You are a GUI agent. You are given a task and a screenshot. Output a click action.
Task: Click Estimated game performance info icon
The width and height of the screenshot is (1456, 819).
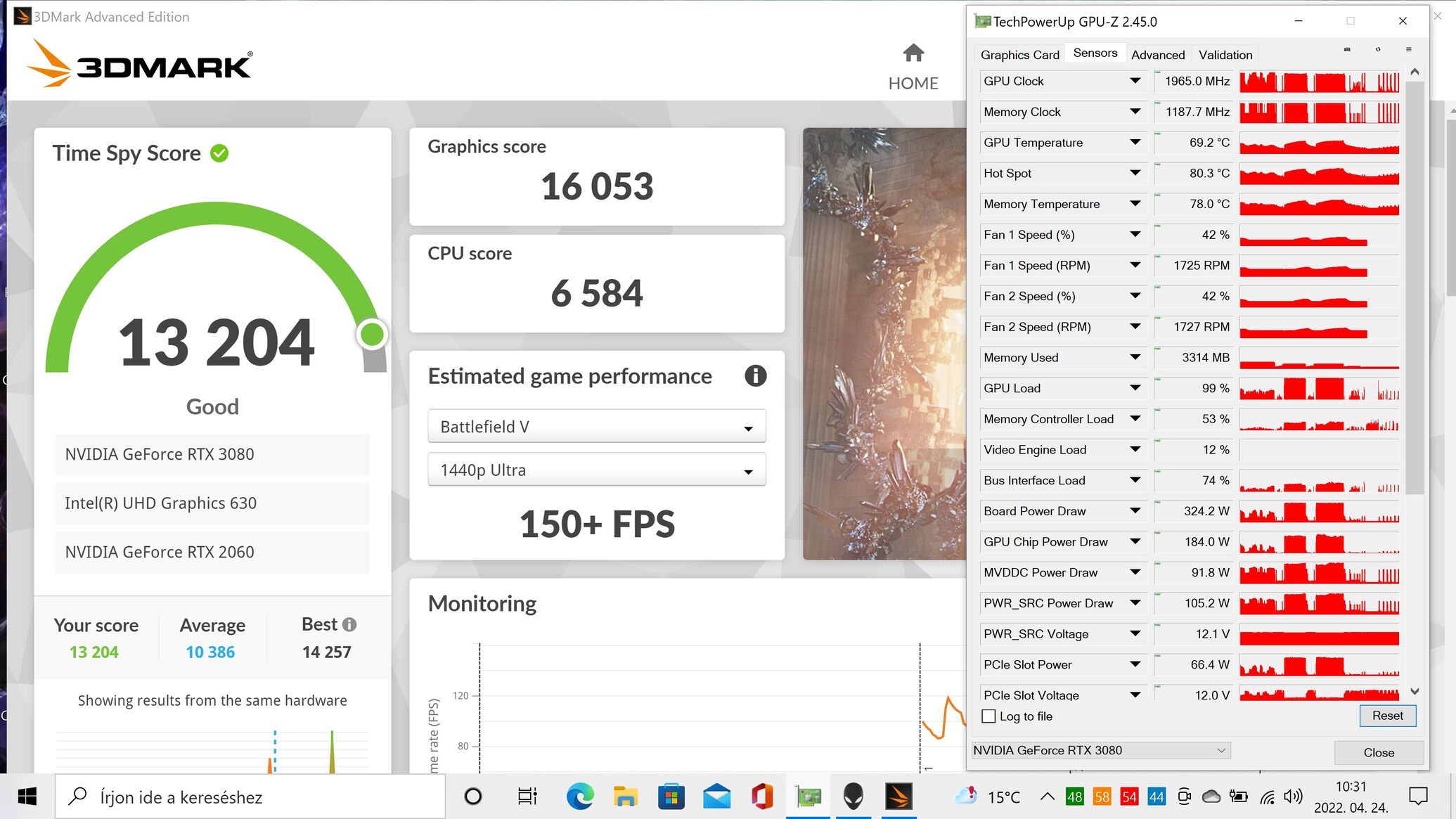[x=755, y=376]
